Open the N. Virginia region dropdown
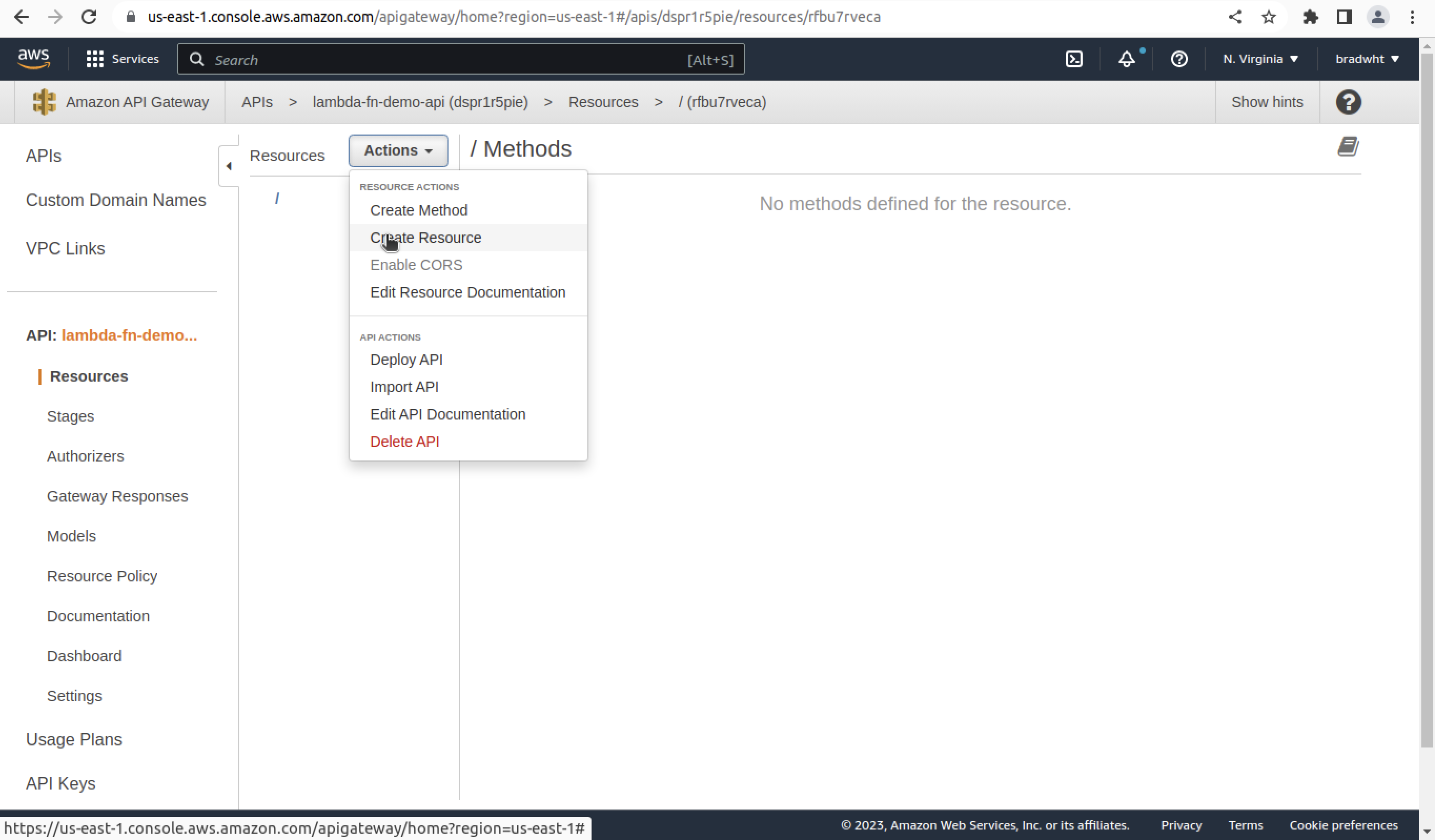Viewport: 1435px width, 840px height. 1260,59
